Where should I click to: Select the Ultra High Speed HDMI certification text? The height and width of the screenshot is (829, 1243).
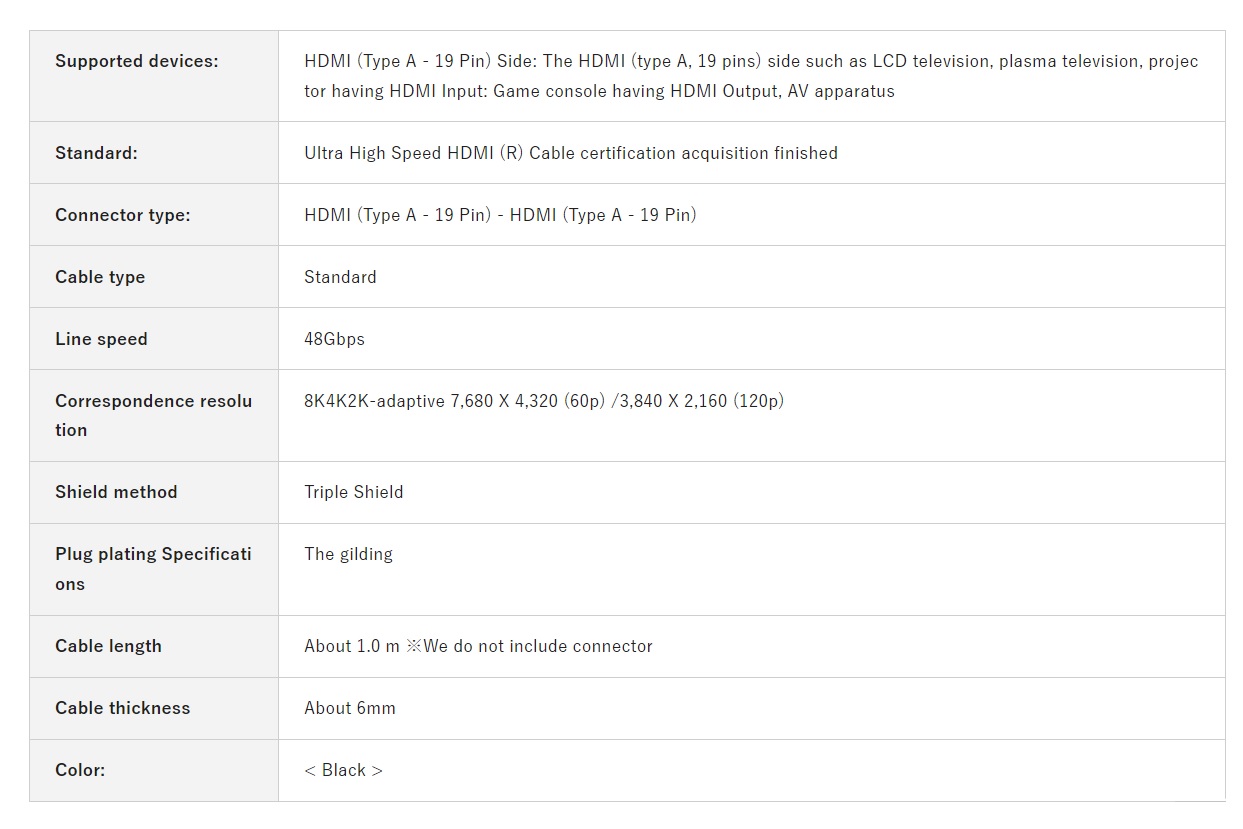pos(571,153)
